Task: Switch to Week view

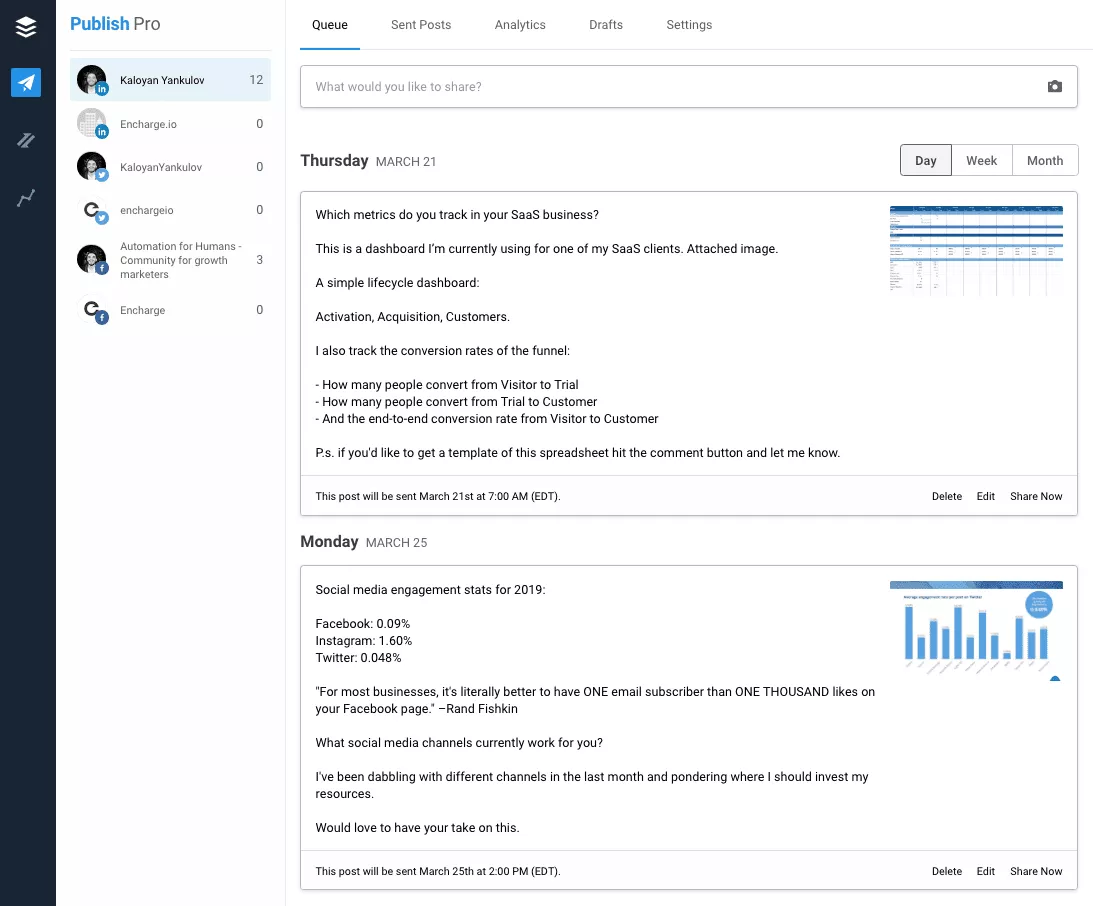Action: coord(981,161)
